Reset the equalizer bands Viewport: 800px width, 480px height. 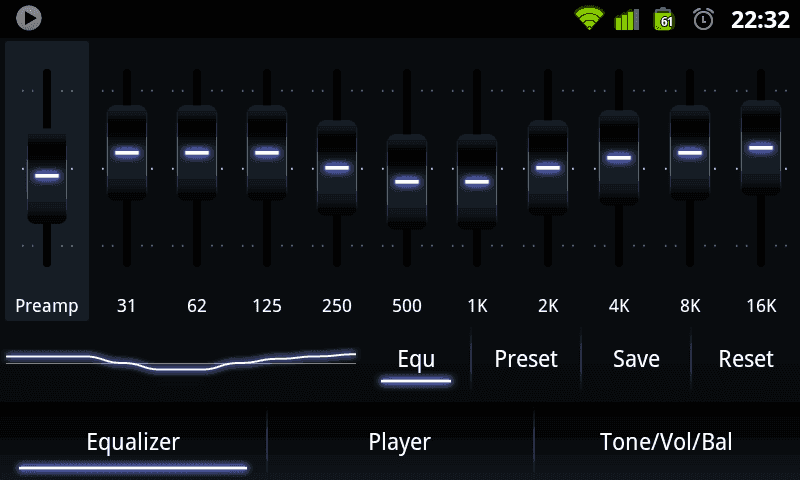pos(746,360)
